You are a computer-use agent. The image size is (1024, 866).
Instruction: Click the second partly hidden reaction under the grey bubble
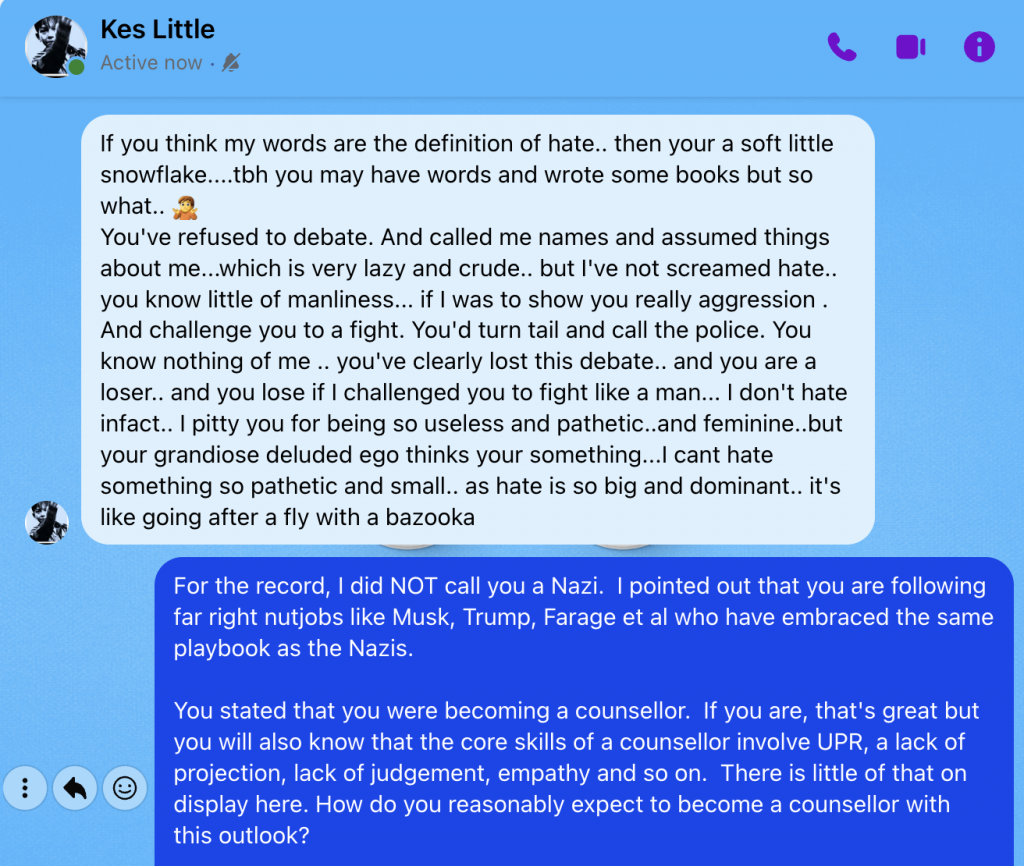pos(622,546)
